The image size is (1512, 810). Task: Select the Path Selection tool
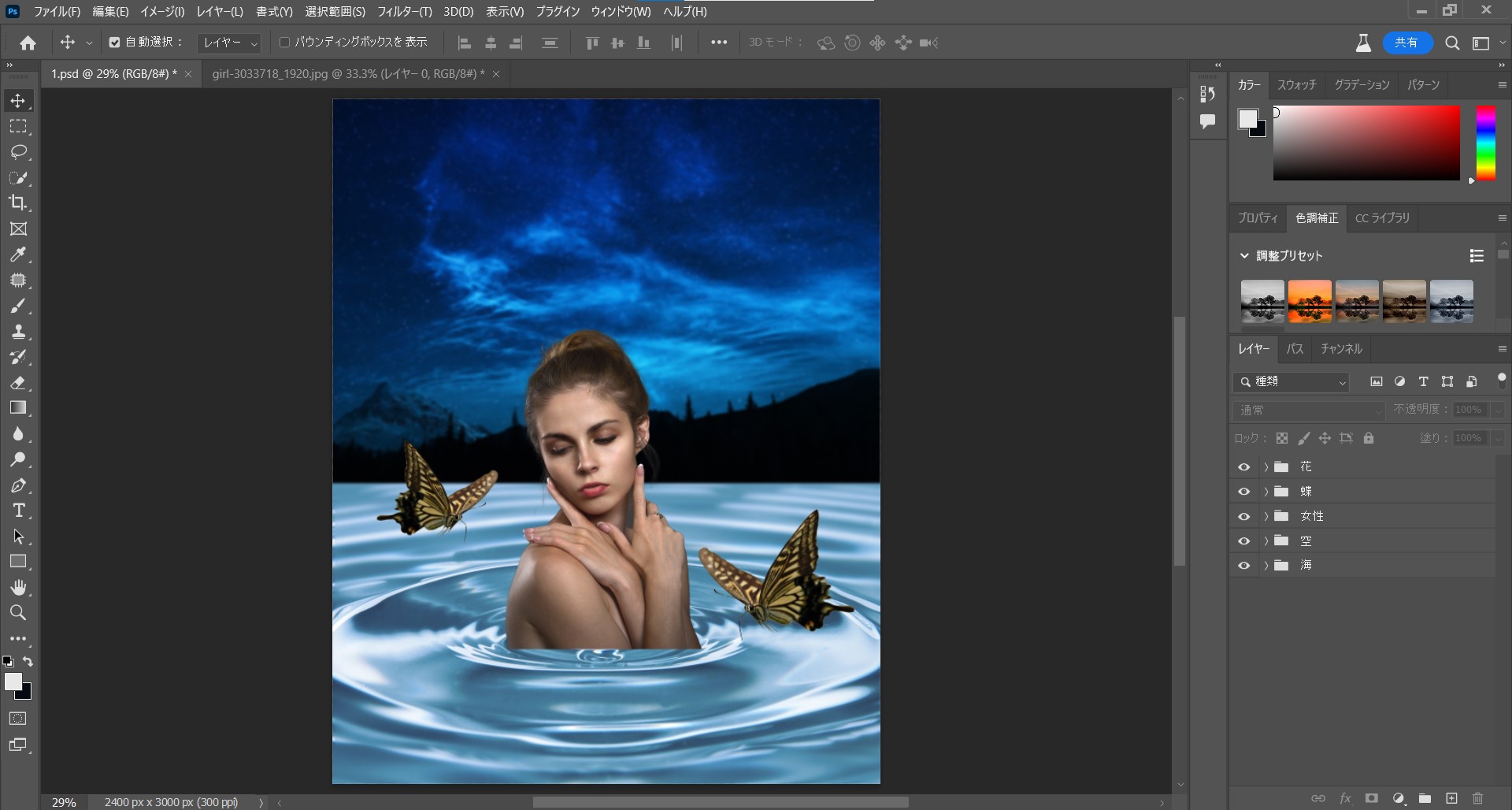click(x=18, y=536)
